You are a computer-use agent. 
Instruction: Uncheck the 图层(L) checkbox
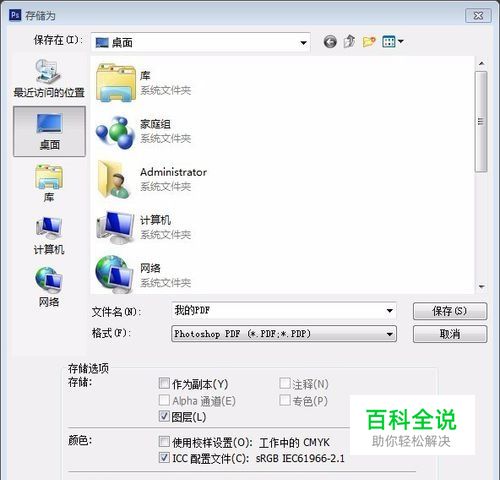coord(164,416)
